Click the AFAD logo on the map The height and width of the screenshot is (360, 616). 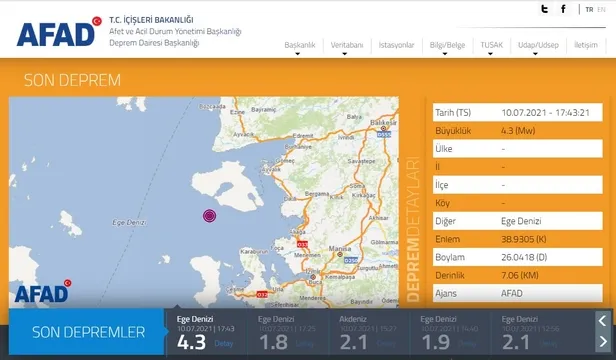pos(42,291)
